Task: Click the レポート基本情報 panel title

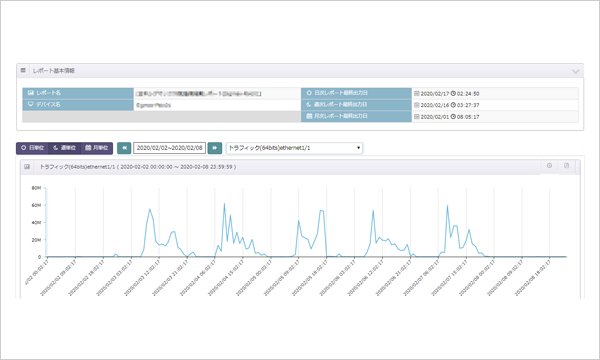Action: pyautogui.click(x=53, y=71)
